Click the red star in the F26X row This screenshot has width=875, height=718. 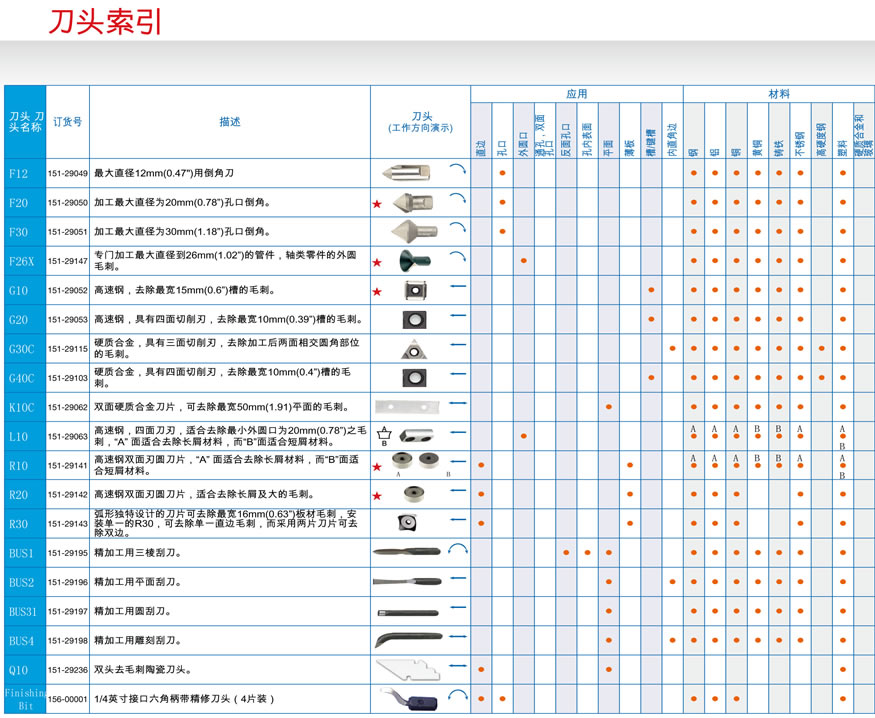coord(377,262)
